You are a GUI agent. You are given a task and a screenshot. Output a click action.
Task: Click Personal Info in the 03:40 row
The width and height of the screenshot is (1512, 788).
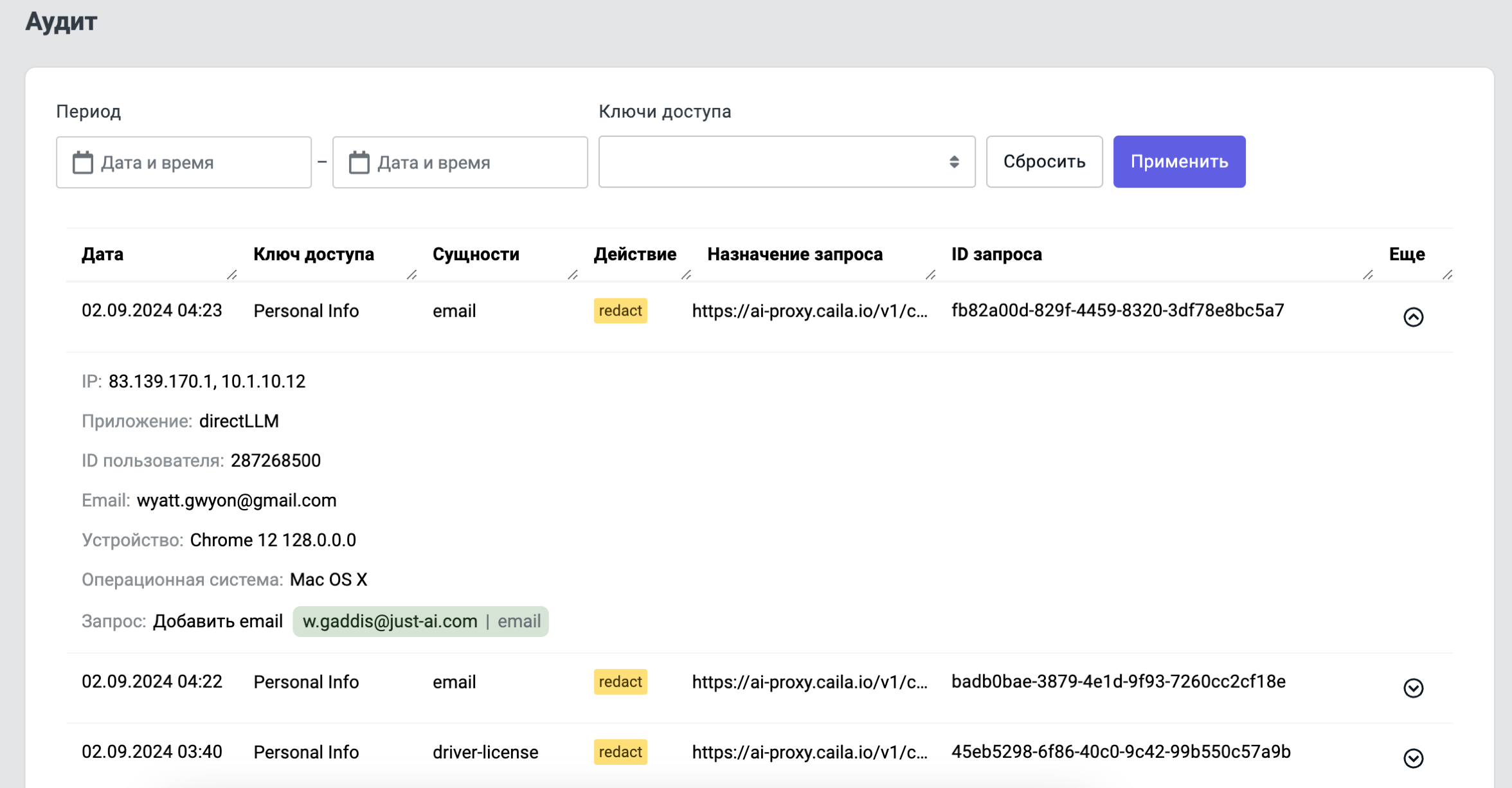coord(306,752)
